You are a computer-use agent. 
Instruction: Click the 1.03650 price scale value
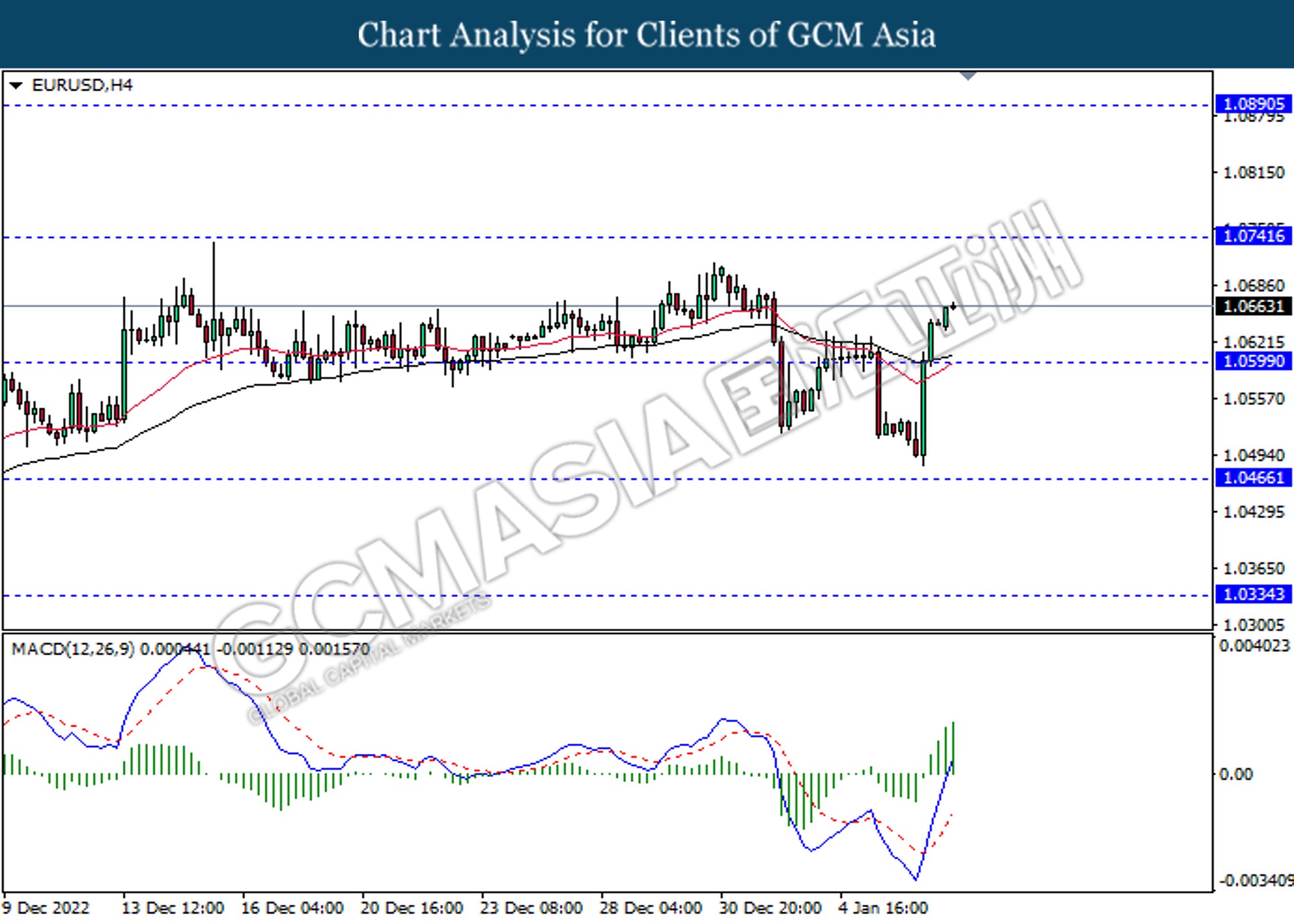(x=1254, y=569)
